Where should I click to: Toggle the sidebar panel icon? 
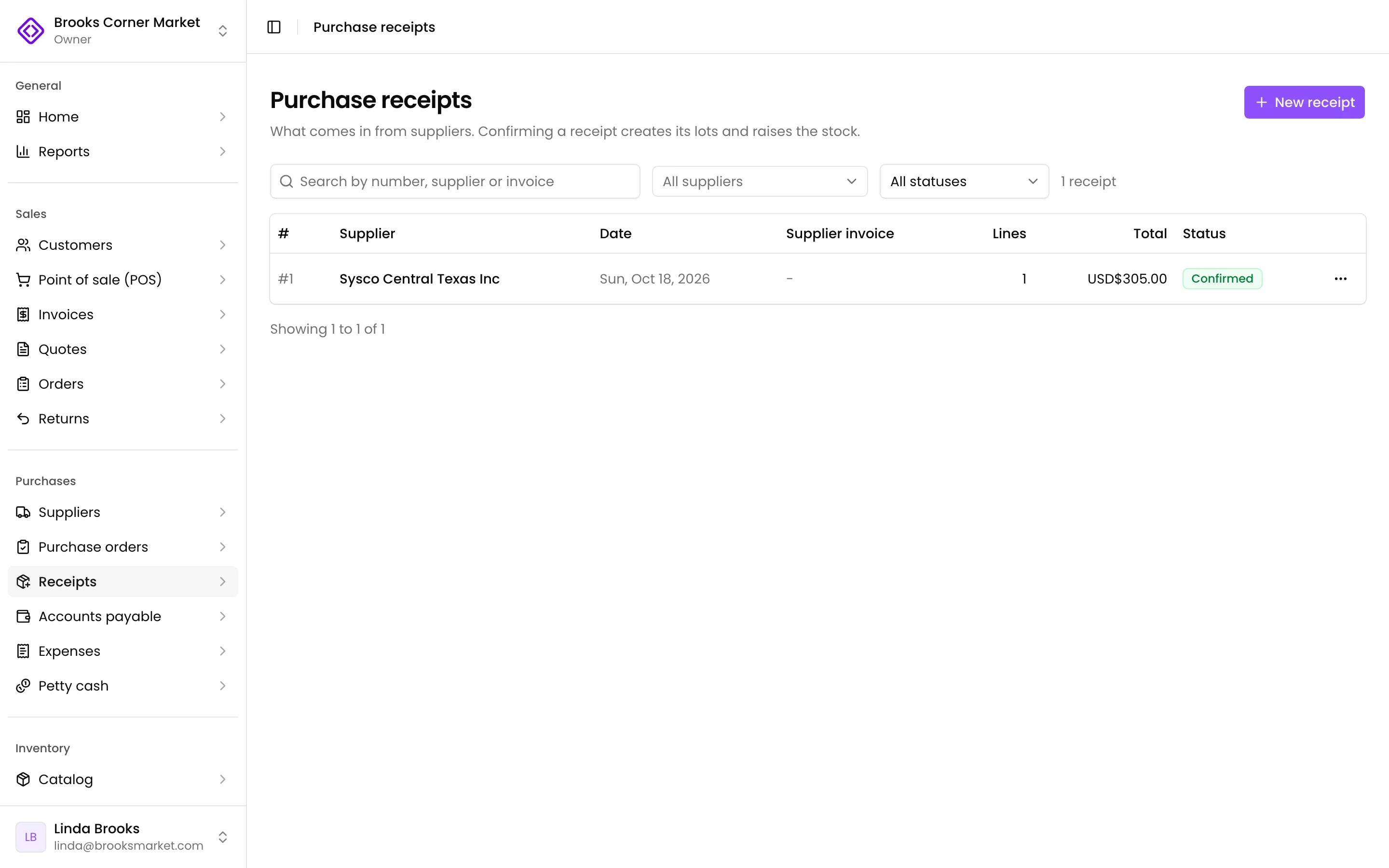[x=274, y=27]
